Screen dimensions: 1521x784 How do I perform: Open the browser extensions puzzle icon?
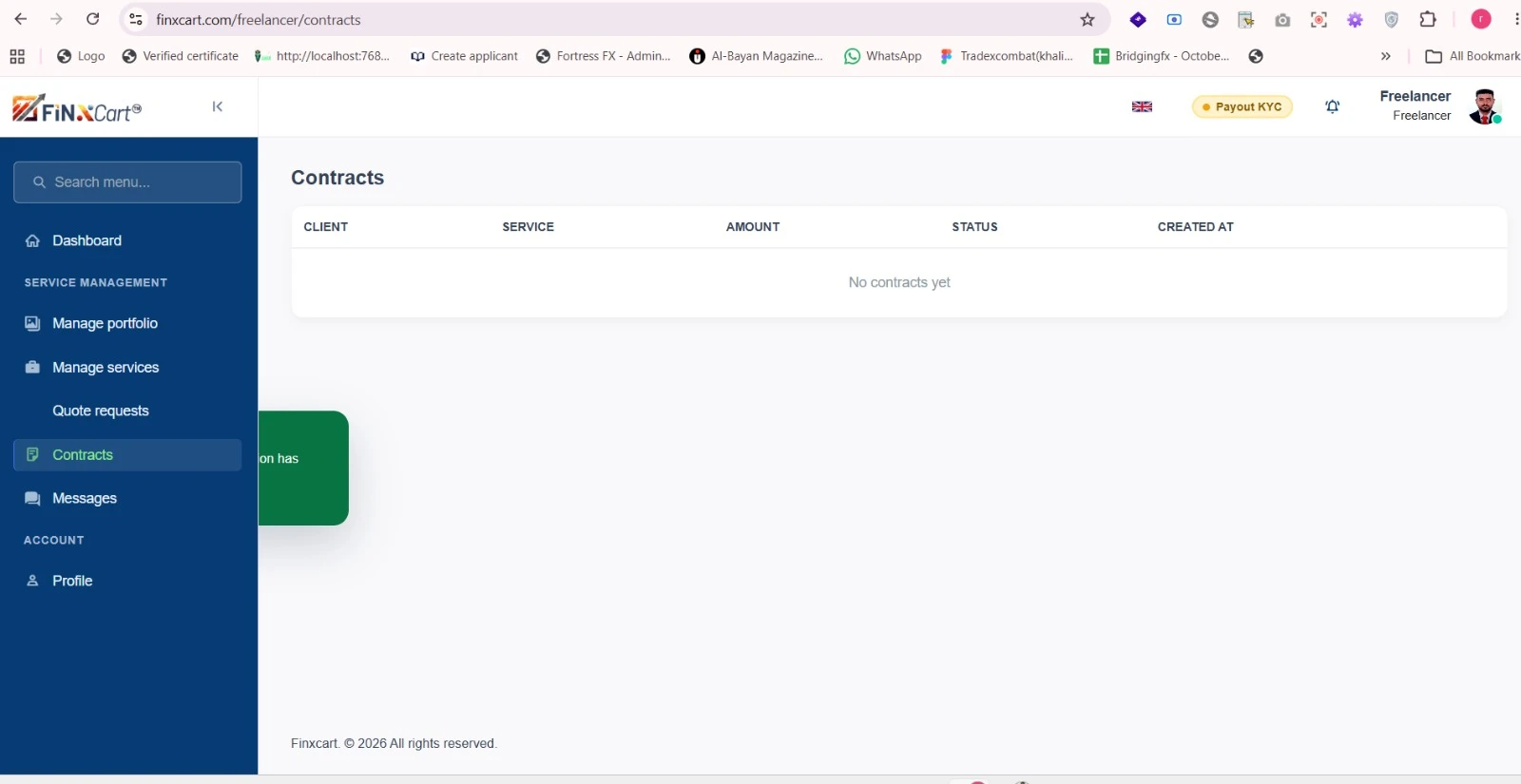click(x=1428, y=19)
